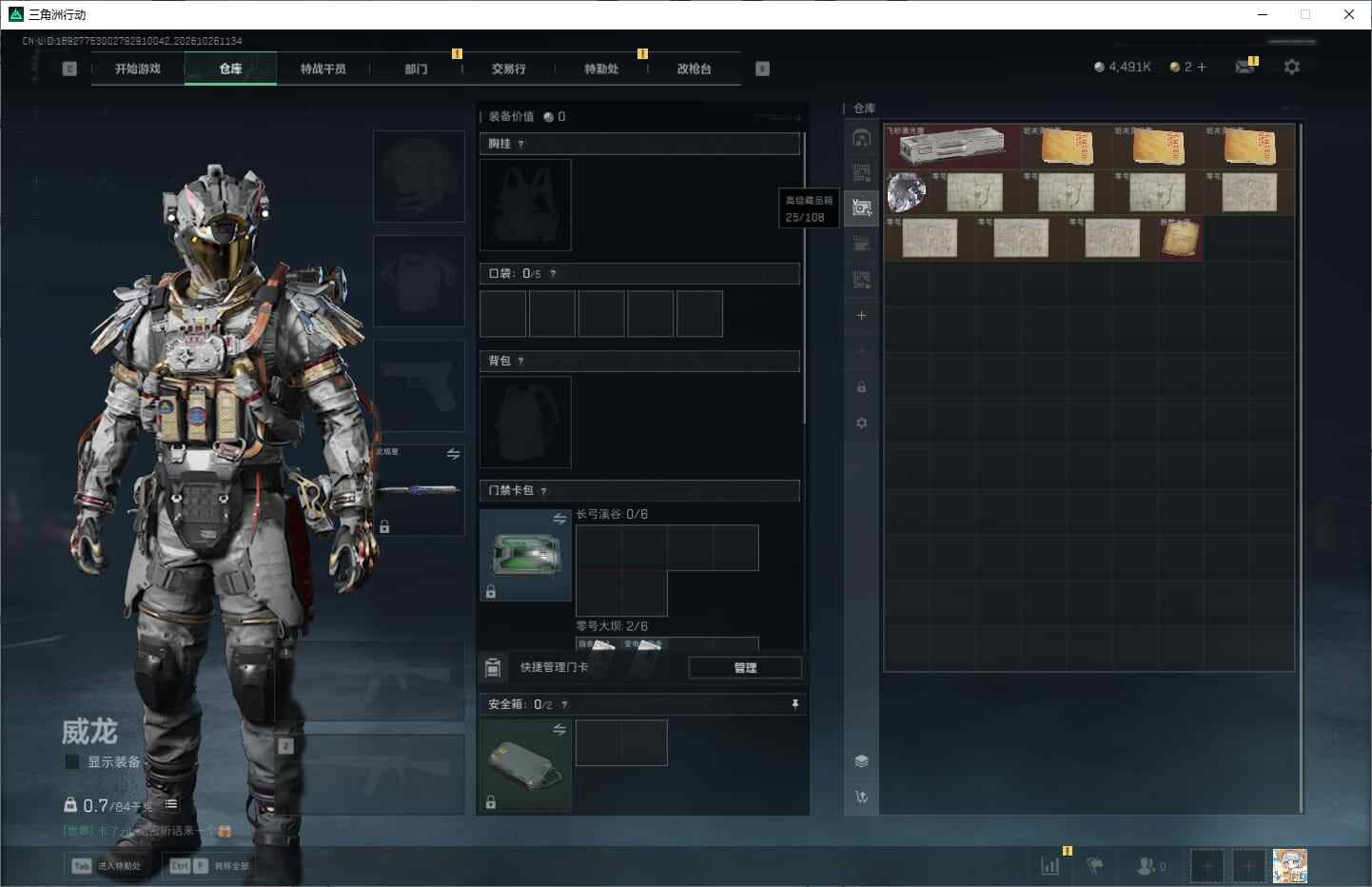Switch to the 开始游戏 tab

(x=138, y=69)
